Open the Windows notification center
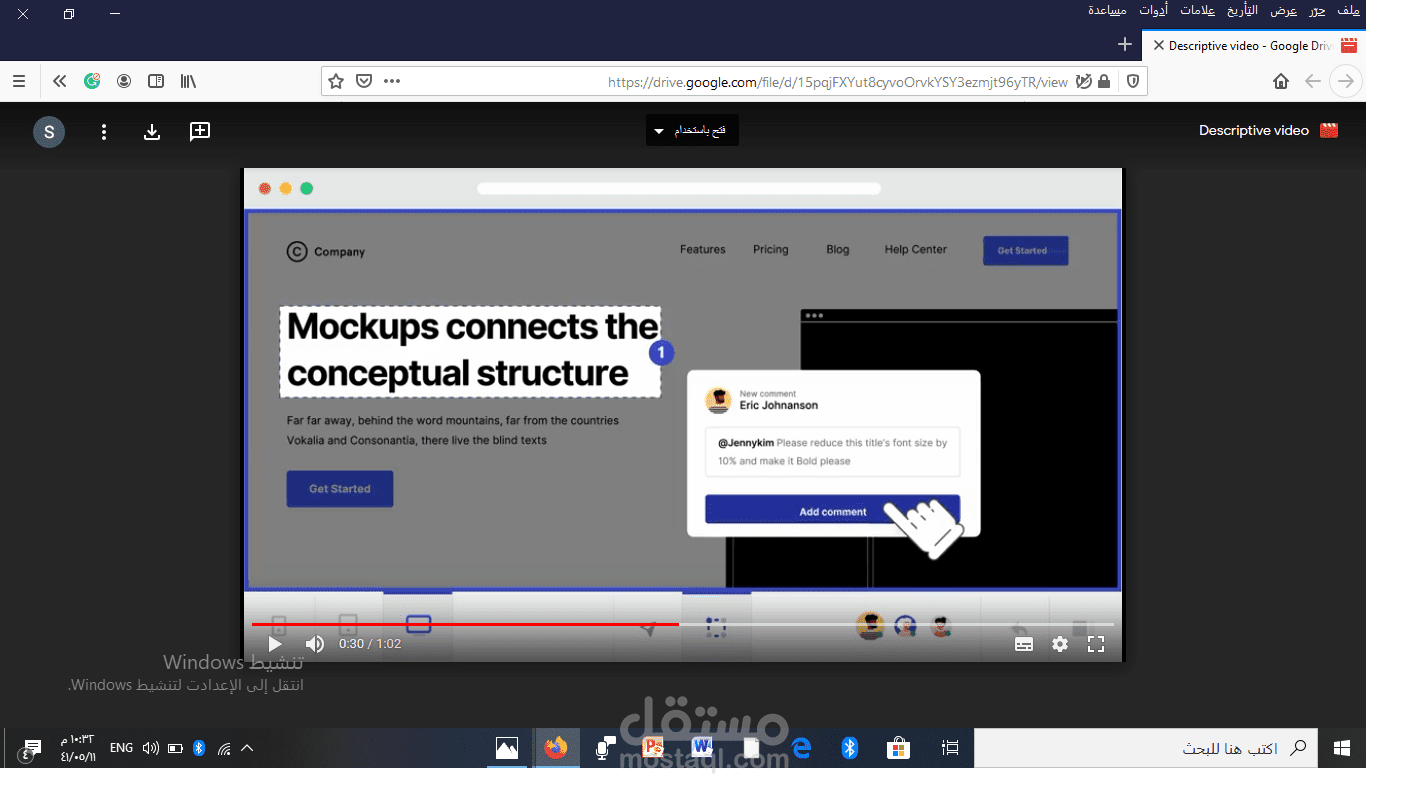The width and height of the screenshot is (1410, 790). coord(30,750)
